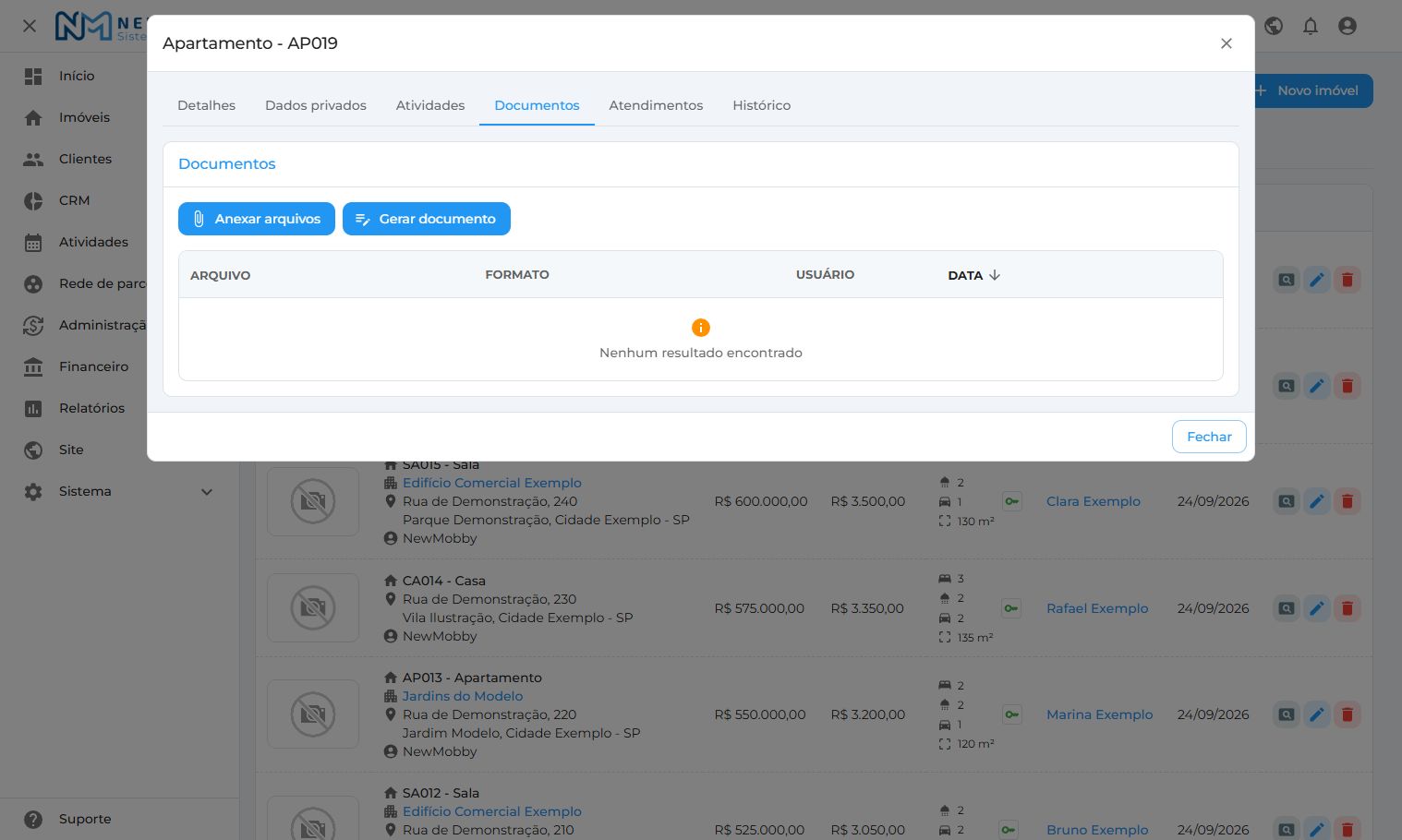This screenshot has height=840, width=1402.
Task: Open the Edifício Comercial Exemplo link for SA015
Action: pos(492,483)
